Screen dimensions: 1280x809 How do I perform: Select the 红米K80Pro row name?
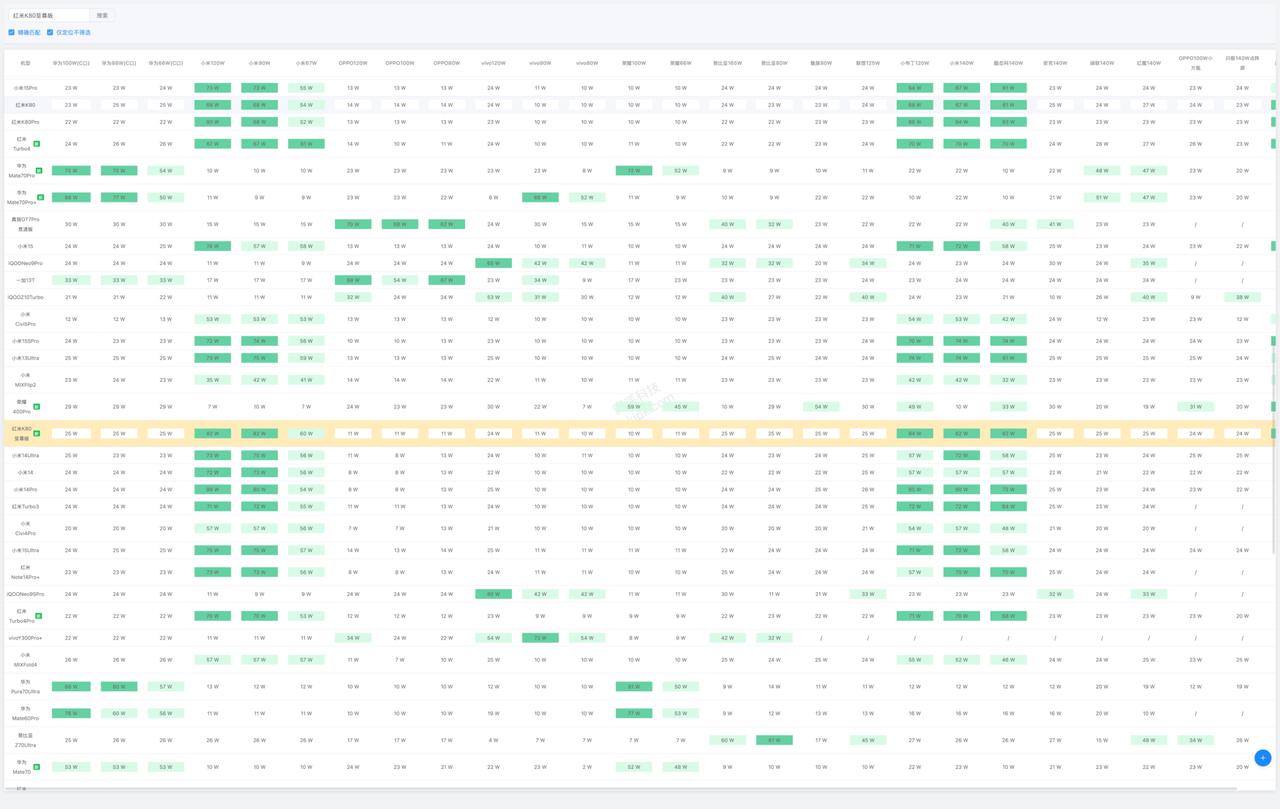[25, 122]
